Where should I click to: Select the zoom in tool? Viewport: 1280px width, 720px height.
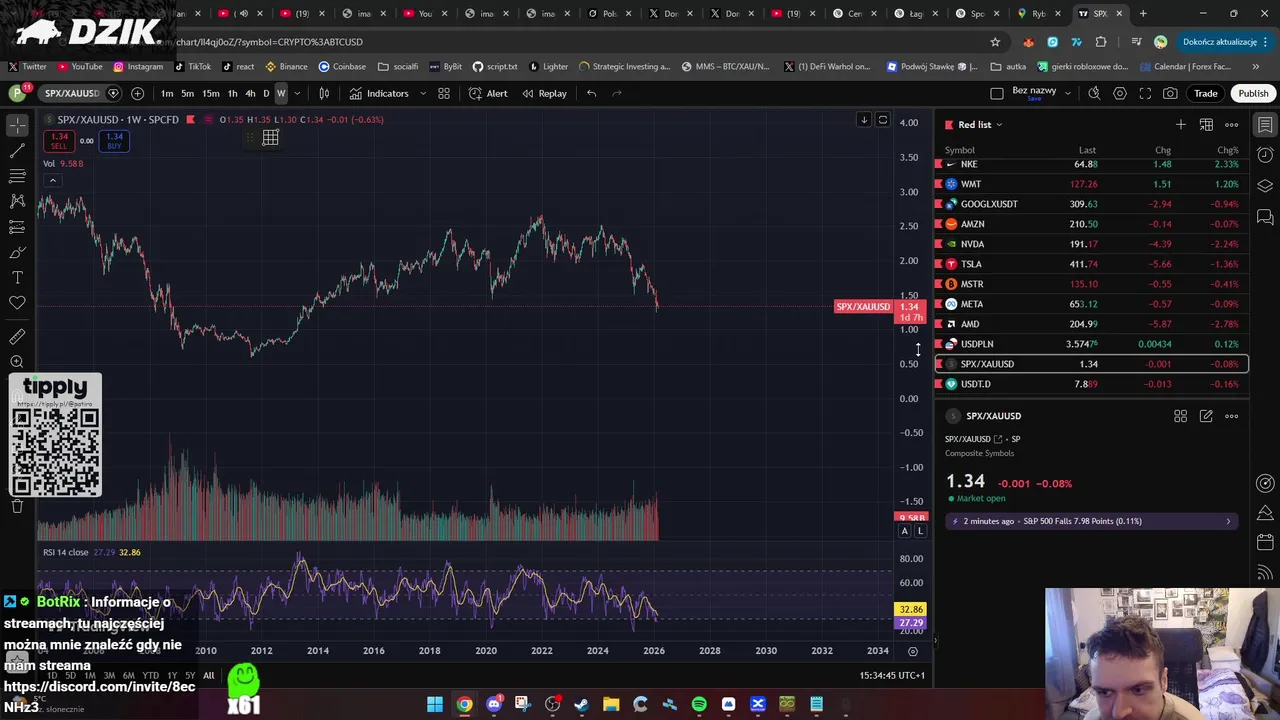point(17,362)
